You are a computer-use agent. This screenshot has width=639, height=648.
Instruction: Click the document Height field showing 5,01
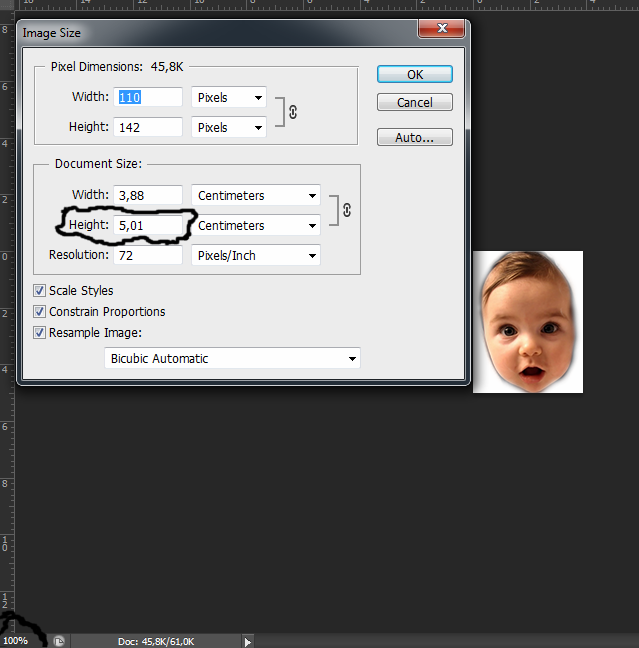[148, 225]
